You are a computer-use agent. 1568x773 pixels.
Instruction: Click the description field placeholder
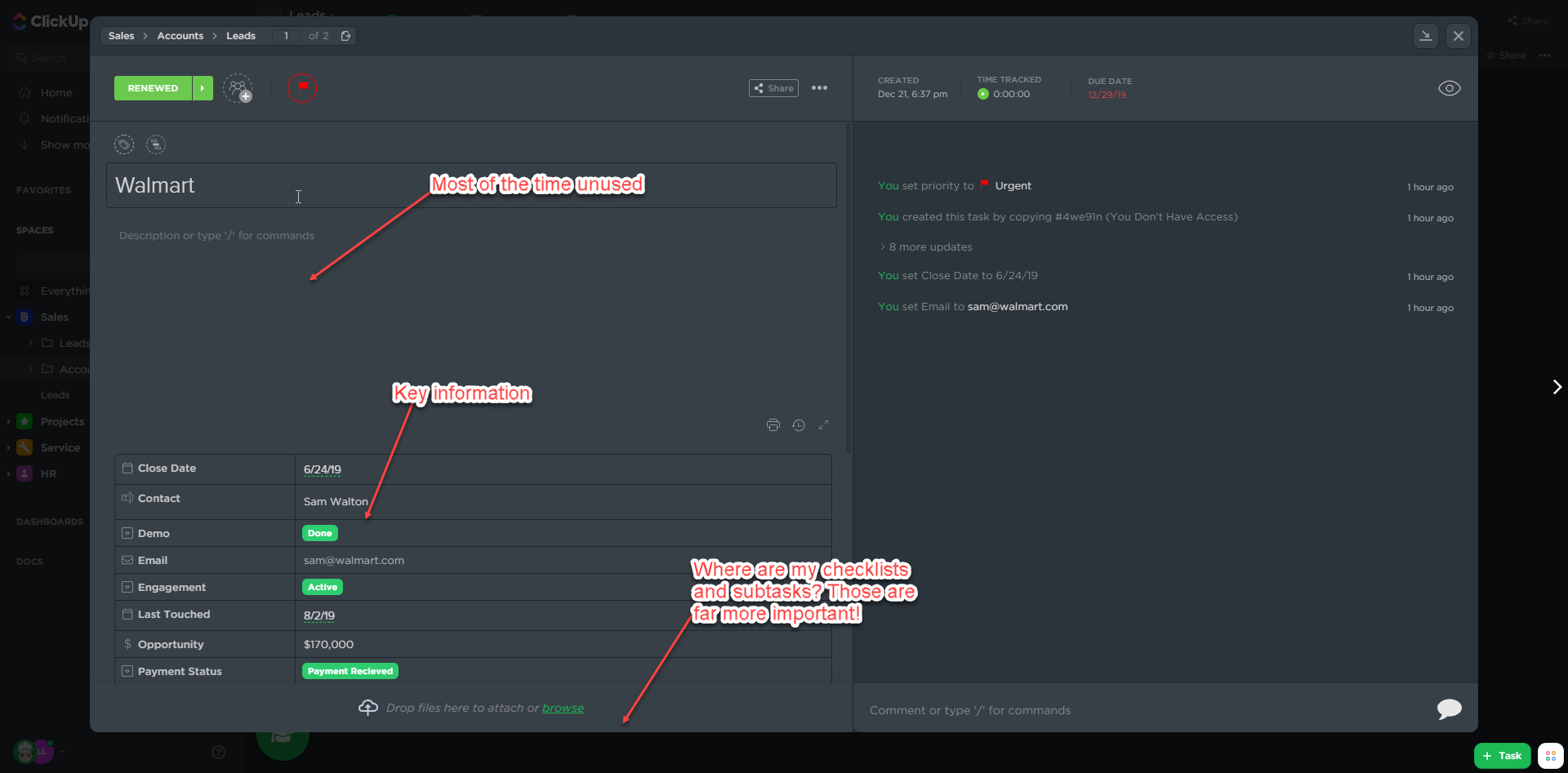pos(216,235)
